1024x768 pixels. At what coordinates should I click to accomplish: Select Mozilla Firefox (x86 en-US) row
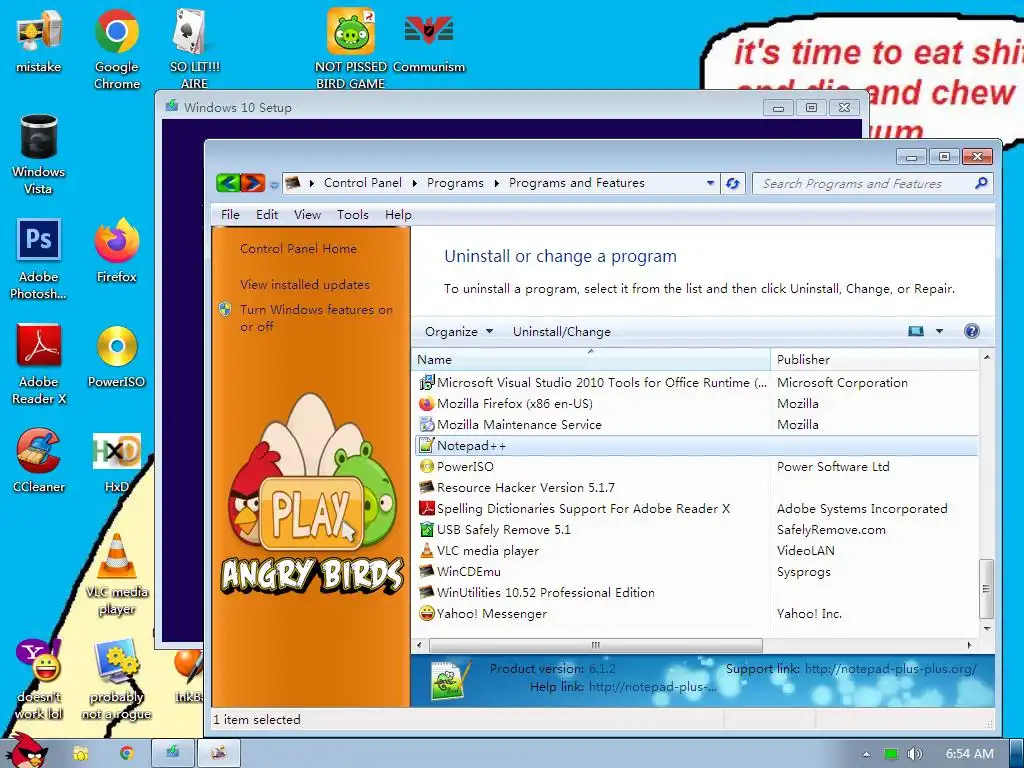point(696,404)
